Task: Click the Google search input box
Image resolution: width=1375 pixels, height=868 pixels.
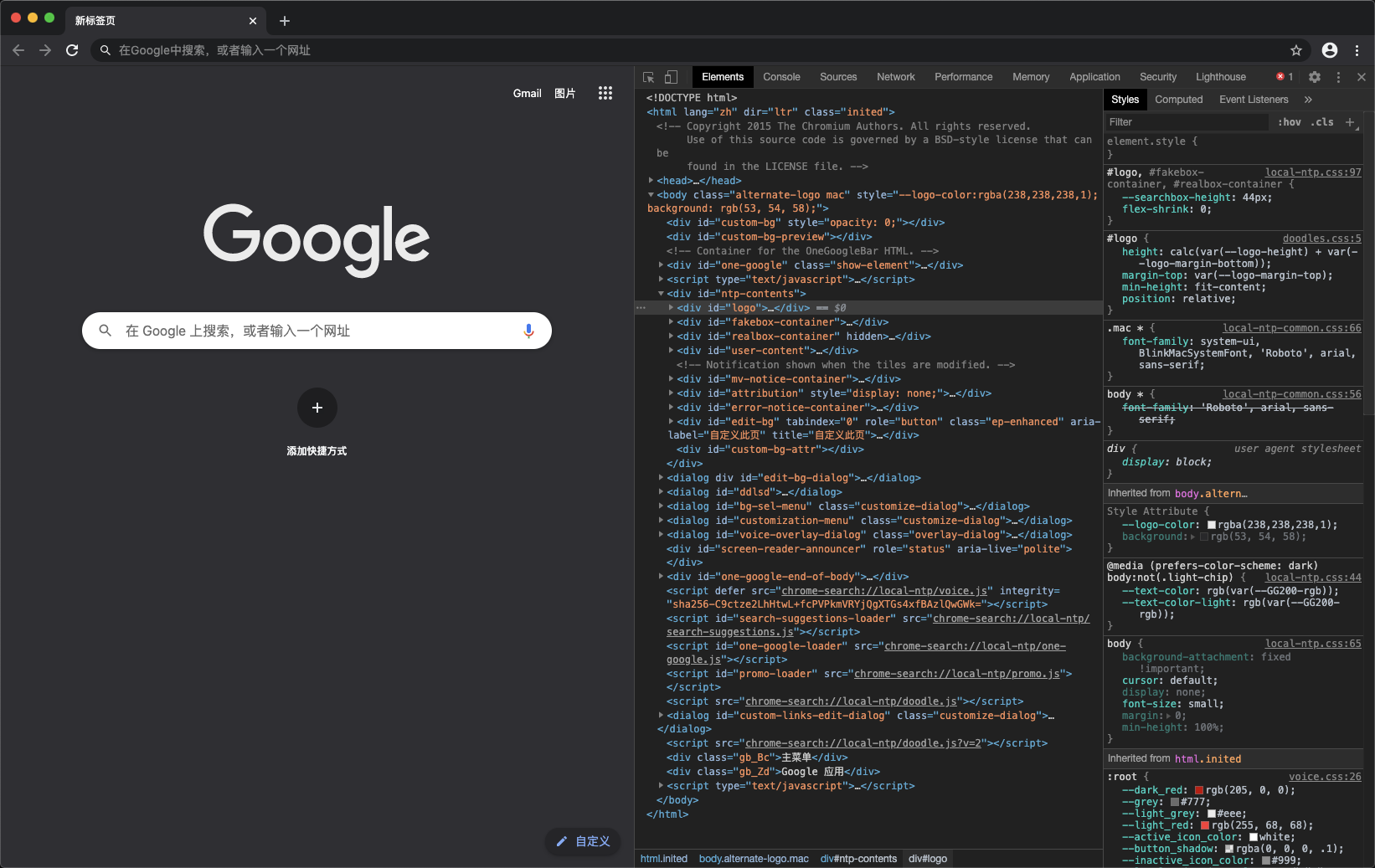Action: pyautogui.click(x=317, y=331)
